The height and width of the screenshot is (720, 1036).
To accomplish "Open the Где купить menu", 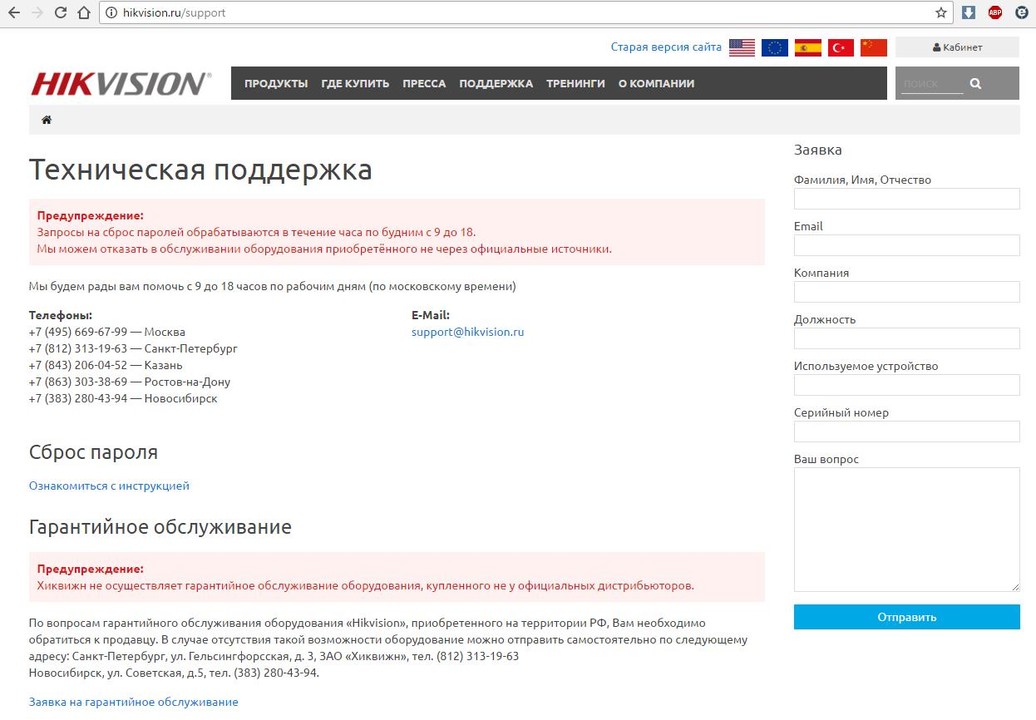I will tap(355, 84).
